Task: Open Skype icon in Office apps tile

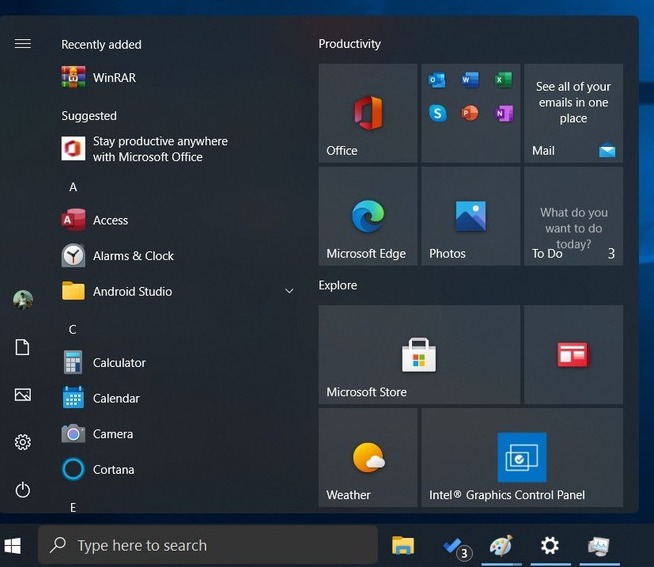Action: (x=437, y=113)
